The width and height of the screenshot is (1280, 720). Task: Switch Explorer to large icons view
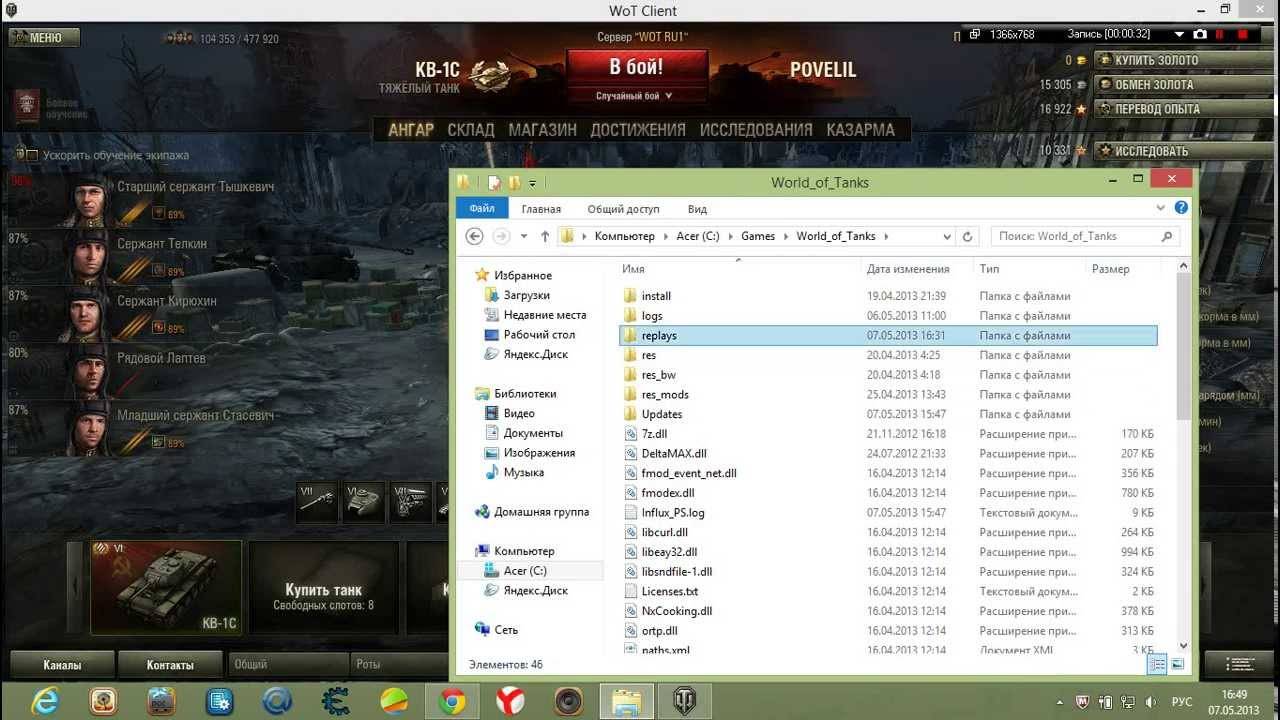pos(1177,664)
